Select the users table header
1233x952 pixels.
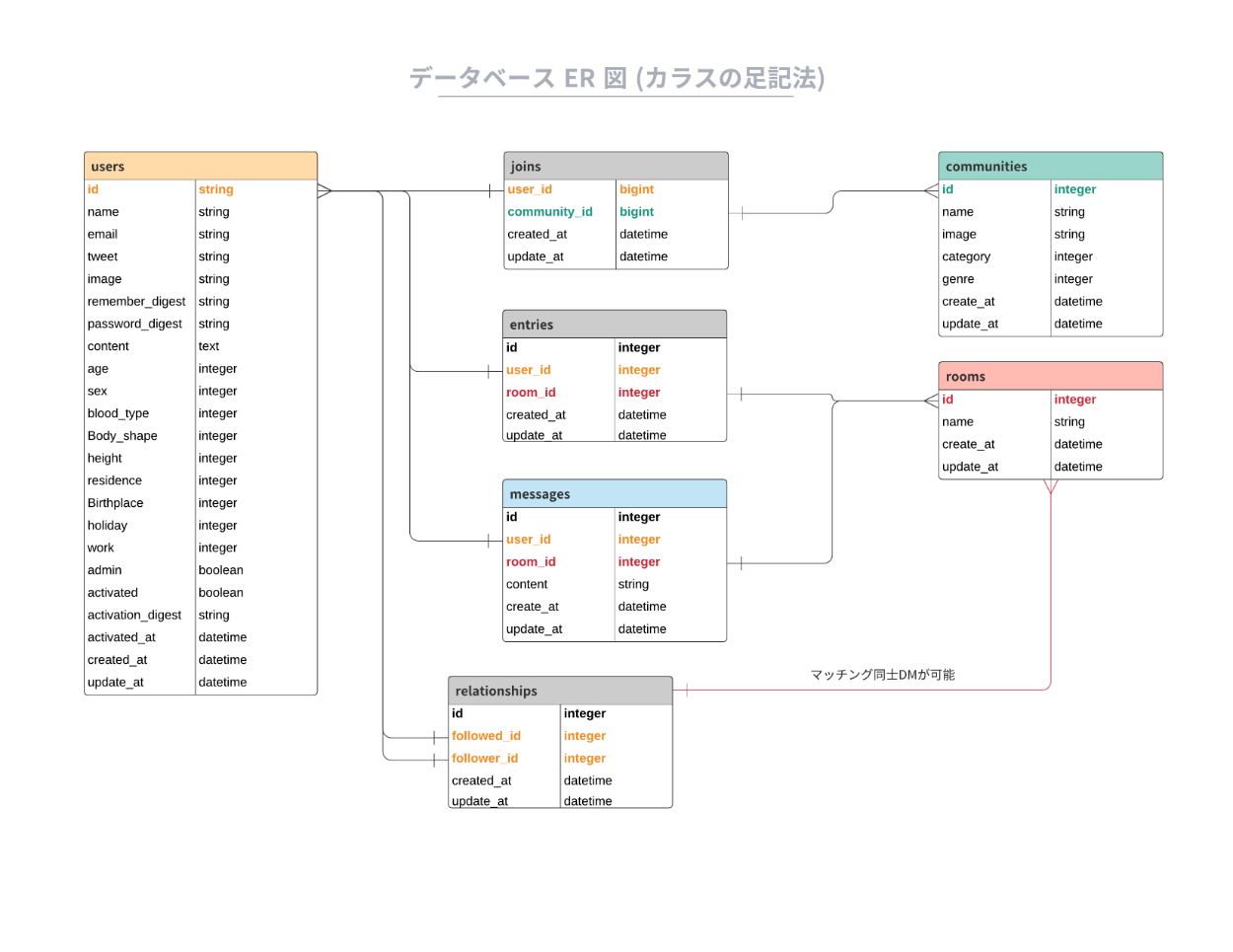(x=200, y=166)
